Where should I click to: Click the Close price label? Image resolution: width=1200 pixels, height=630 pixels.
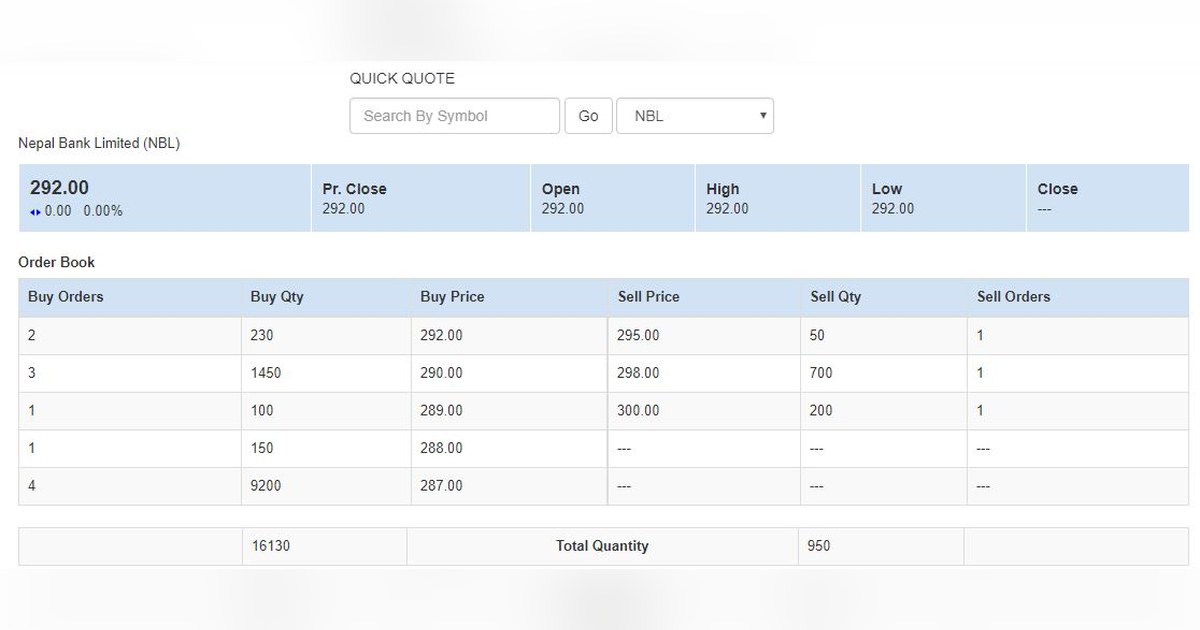1058,189
